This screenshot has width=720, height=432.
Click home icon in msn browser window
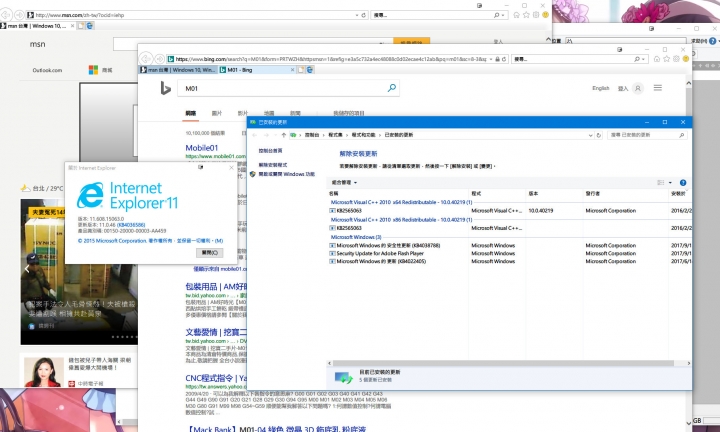coord(516,15)
